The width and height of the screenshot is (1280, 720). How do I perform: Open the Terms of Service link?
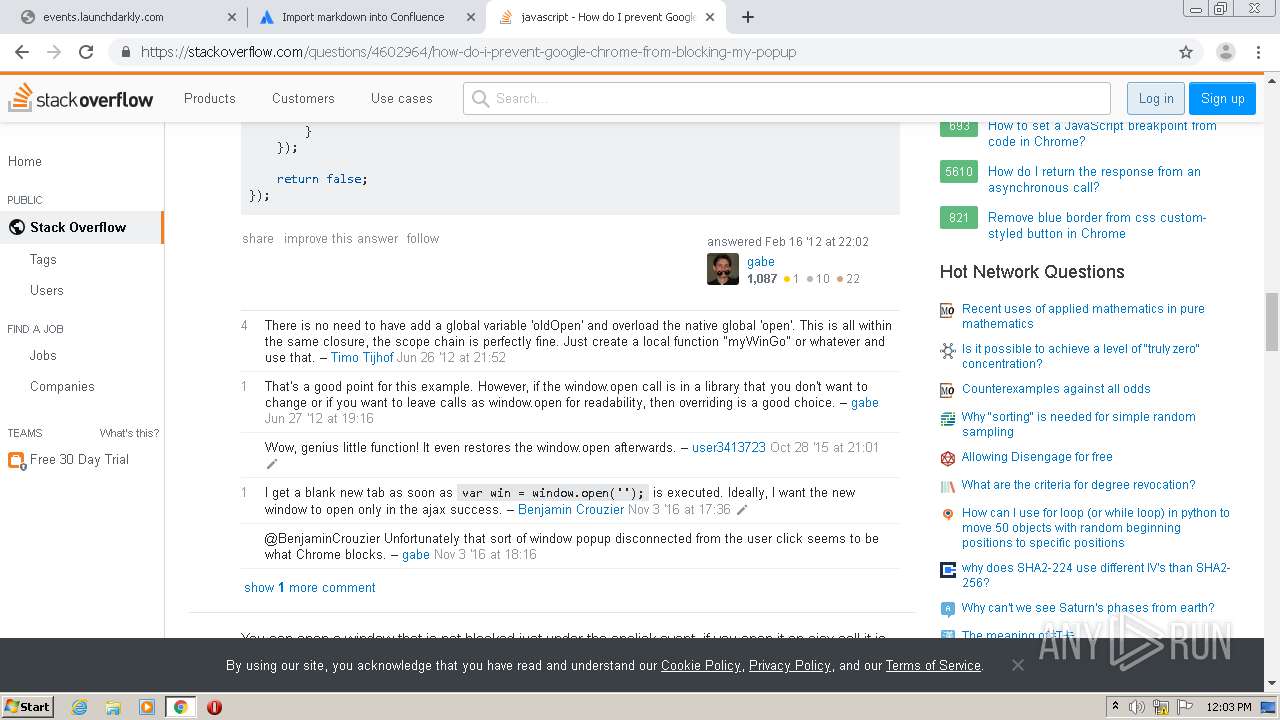pos(933,665)
